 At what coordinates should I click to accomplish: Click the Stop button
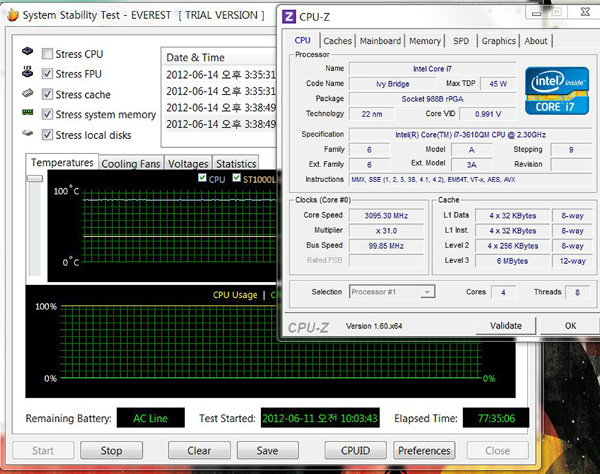(x=111, y=451)
